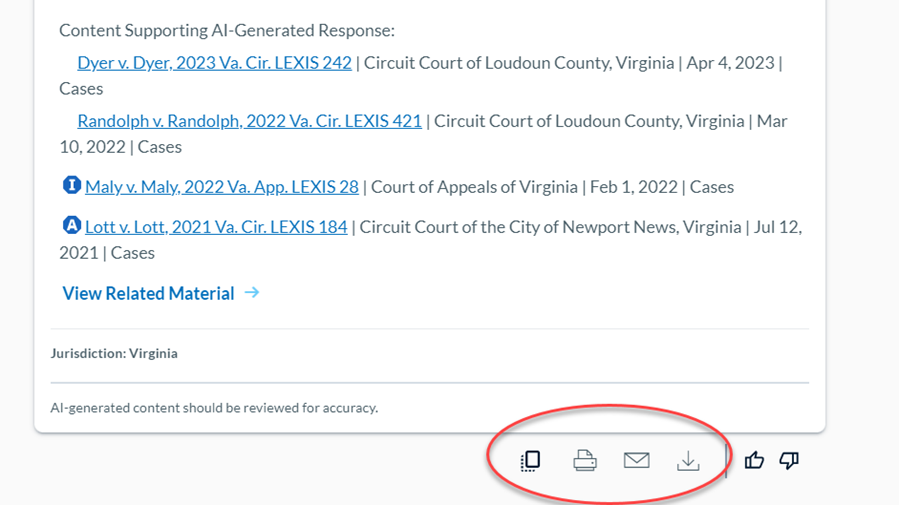The height and width of the screenshot is (505, 899).
Task: Print the AI-generated response
Action: click(585, 461)
